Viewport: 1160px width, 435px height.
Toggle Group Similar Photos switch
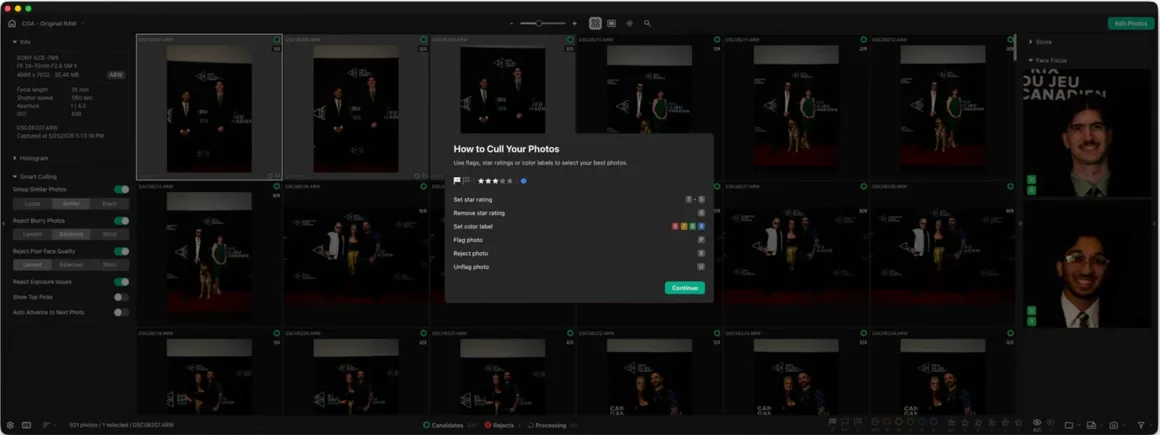[121, 189]
